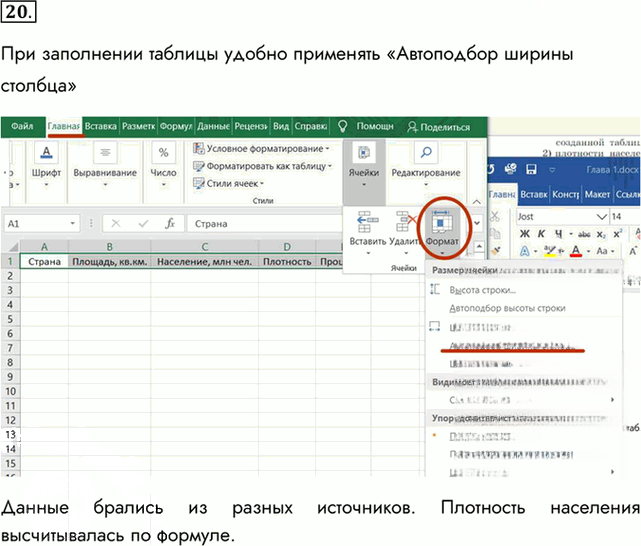This screenshot has height=546, width=641.
Task: Click scroll-up arrow of Excel sheet
Action: pos(479,246)
